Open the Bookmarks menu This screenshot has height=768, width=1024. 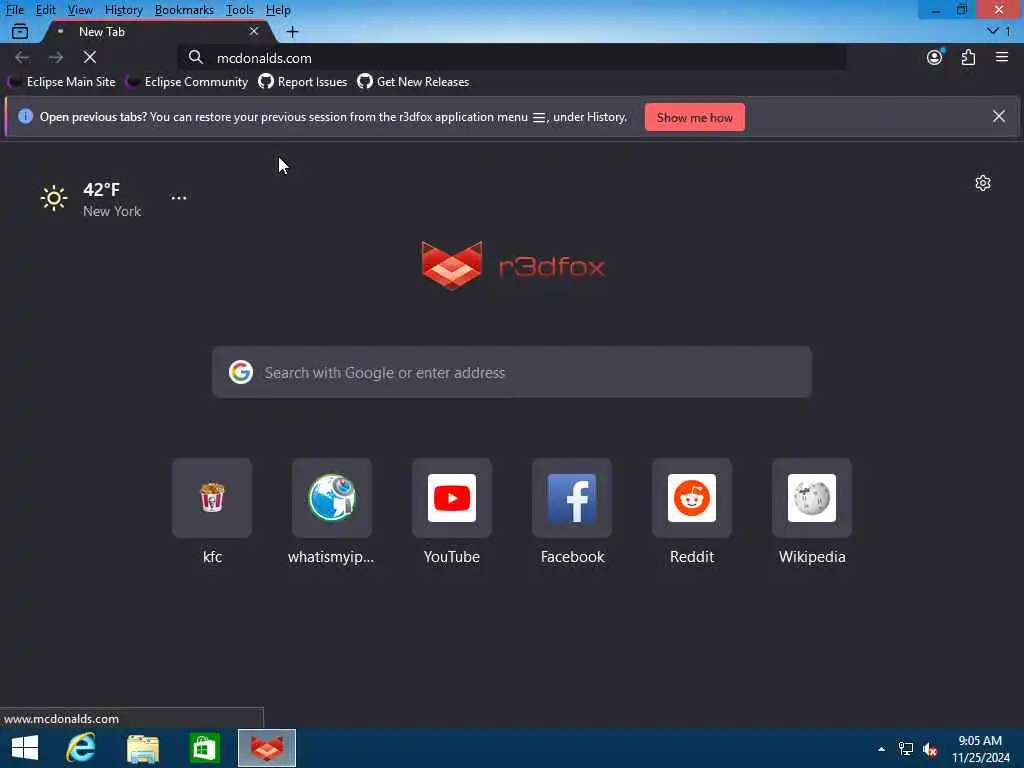point(184,10)
